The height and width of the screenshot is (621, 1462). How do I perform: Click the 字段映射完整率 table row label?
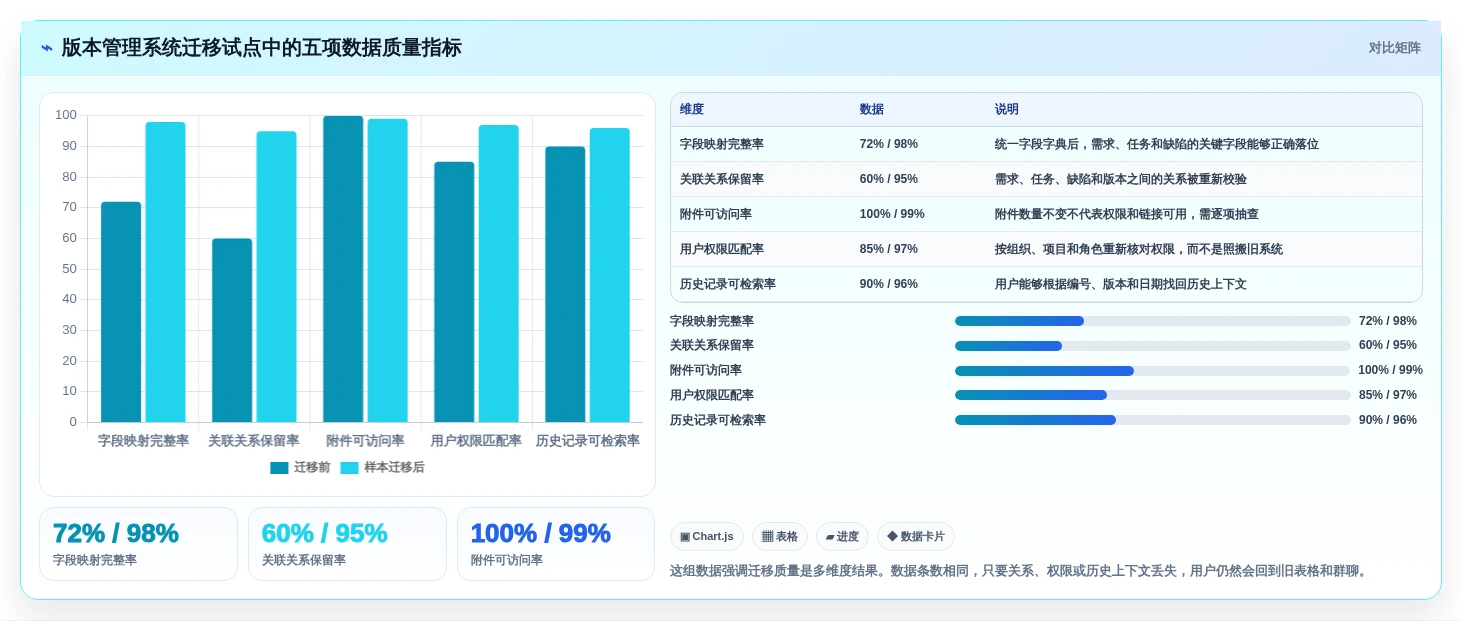(722, 144)
